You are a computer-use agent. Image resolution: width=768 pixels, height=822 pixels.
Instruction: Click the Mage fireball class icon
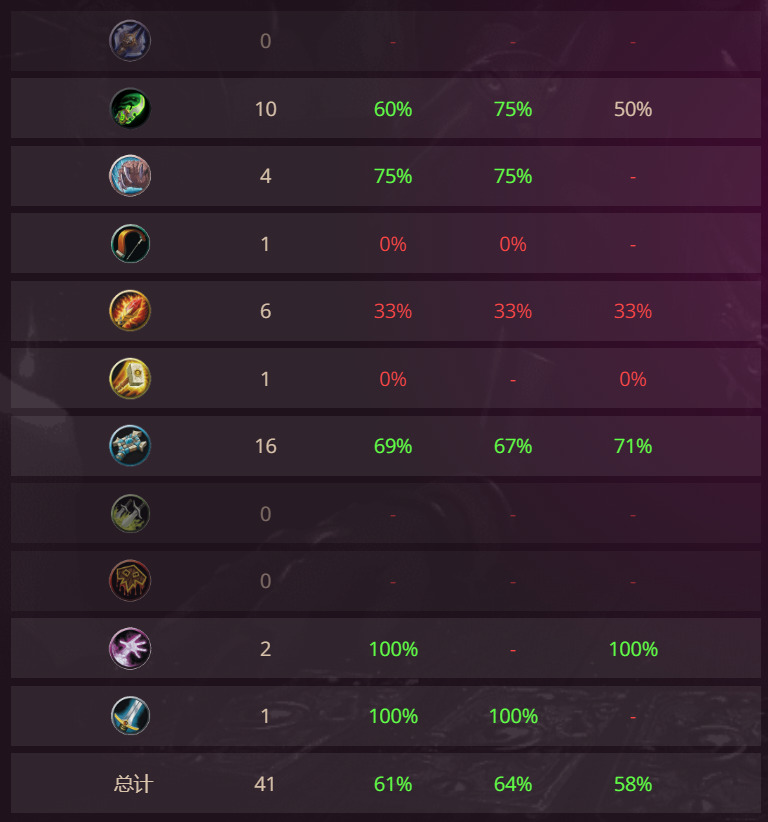point(130,311)
